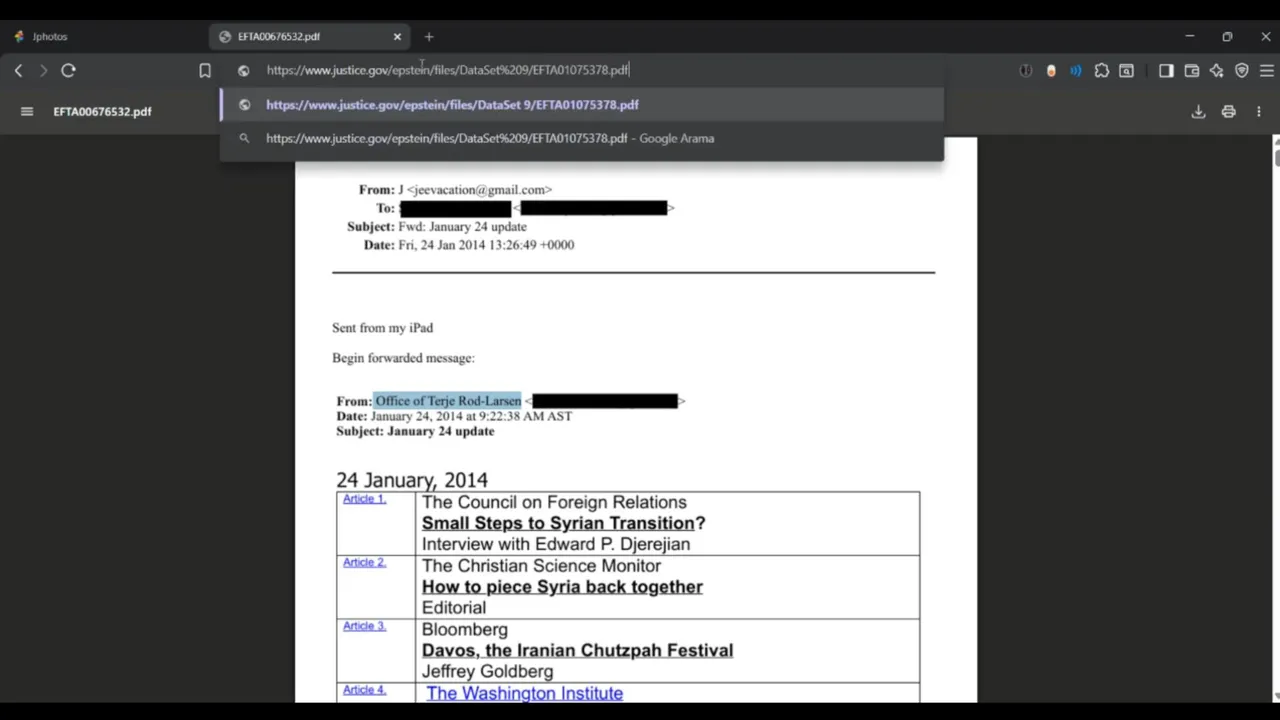Open the Article 2. link

364,563
